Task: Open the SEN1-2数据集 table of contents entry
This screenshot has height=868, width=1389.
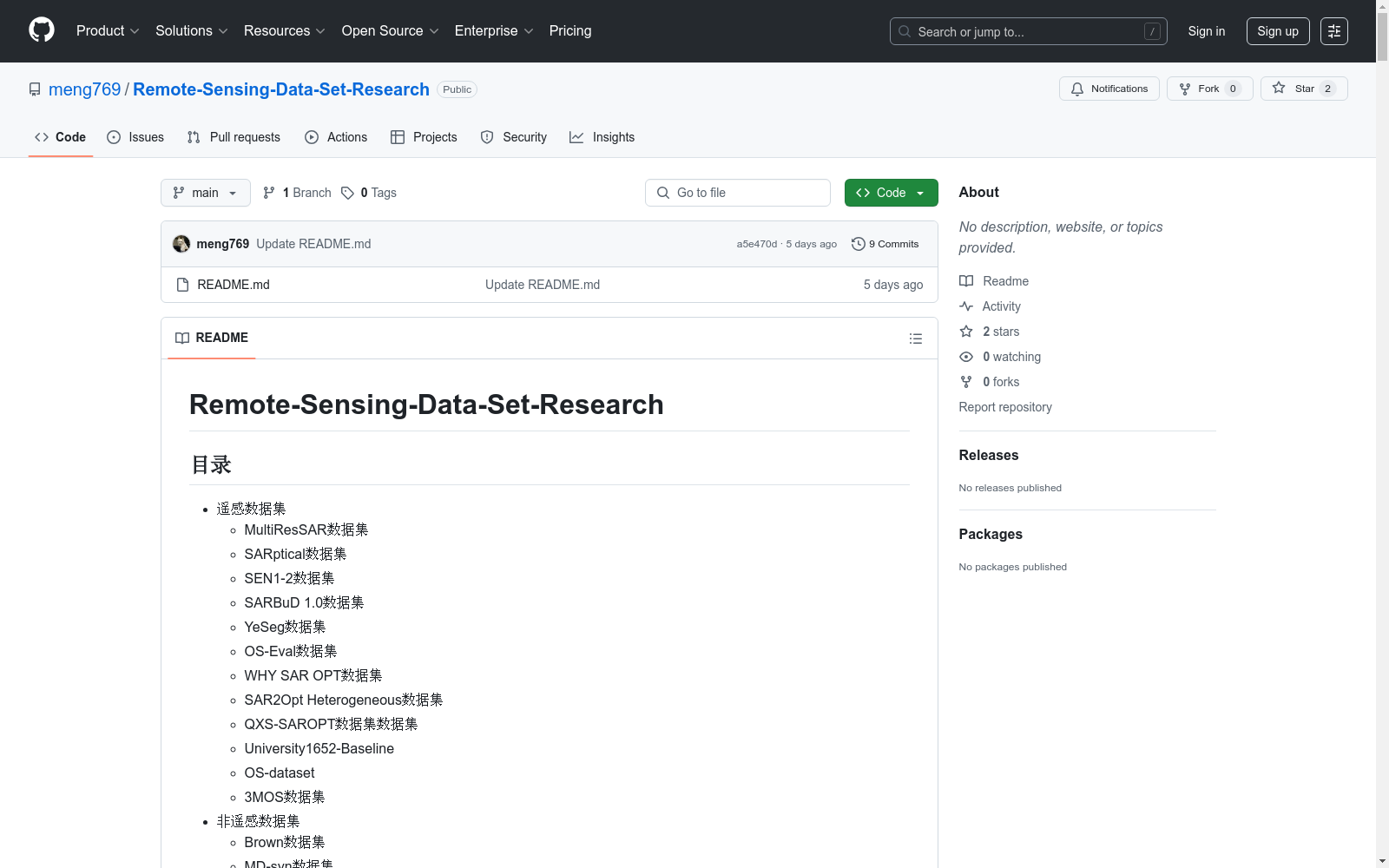Action: [289, 578]
